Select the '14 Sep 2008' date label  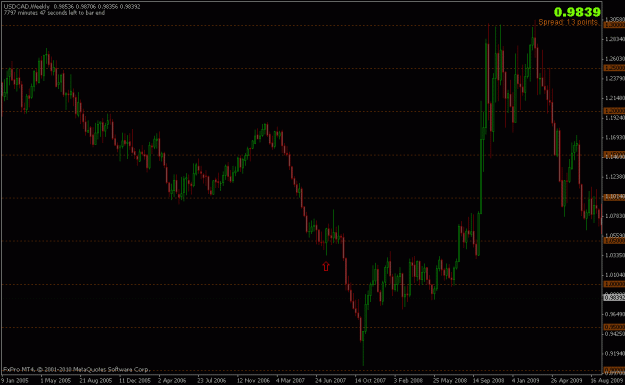[x=489, y=381]
